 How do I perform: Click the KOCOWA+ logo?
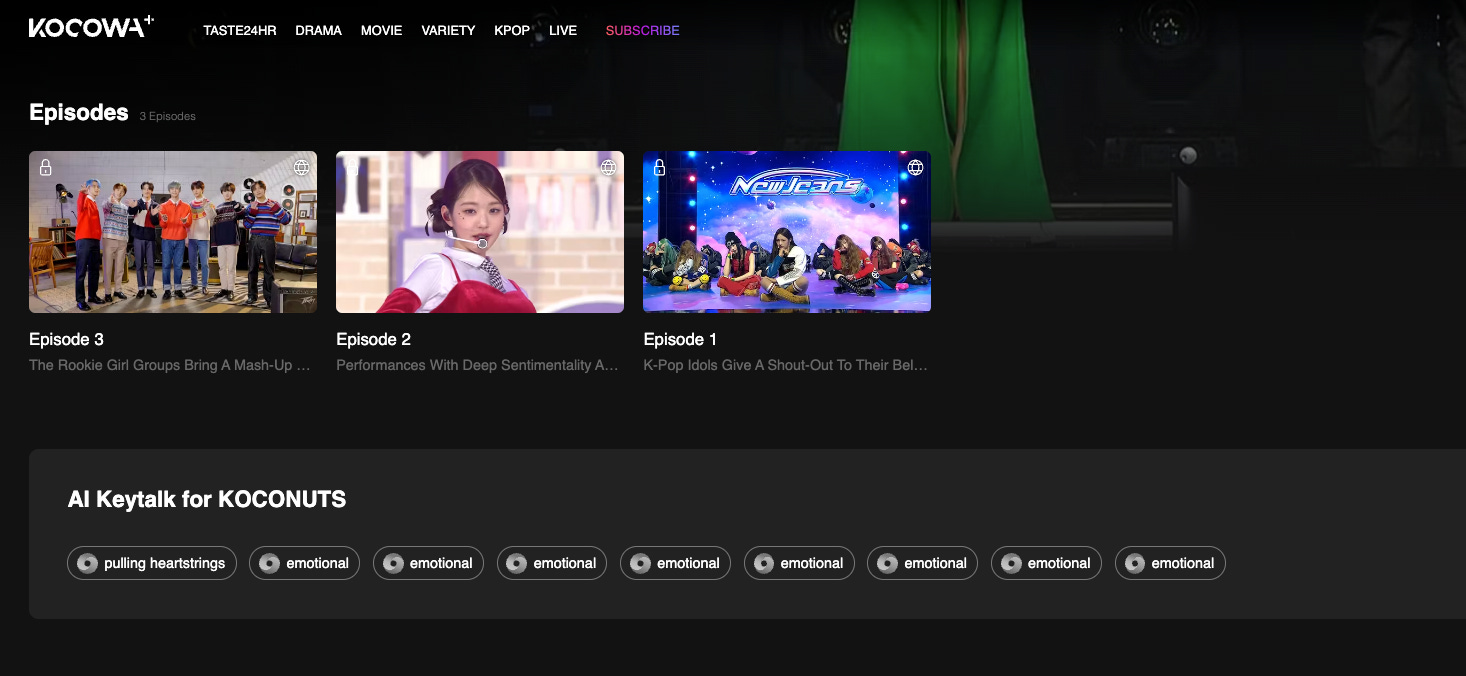[x=91, y=27]
